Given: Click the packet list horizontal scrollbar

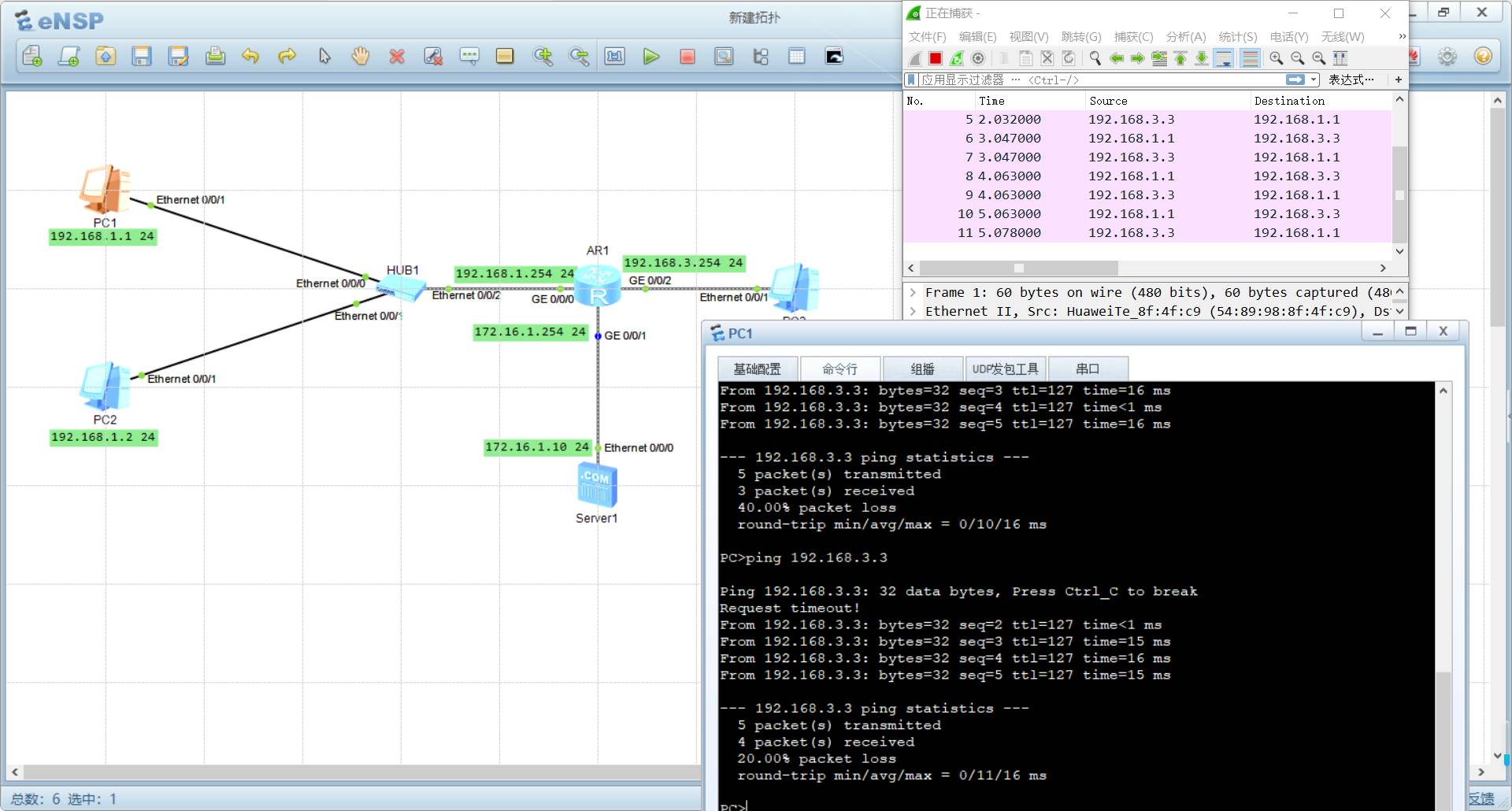Looking at the screenshot, I should pos(1018,268).
